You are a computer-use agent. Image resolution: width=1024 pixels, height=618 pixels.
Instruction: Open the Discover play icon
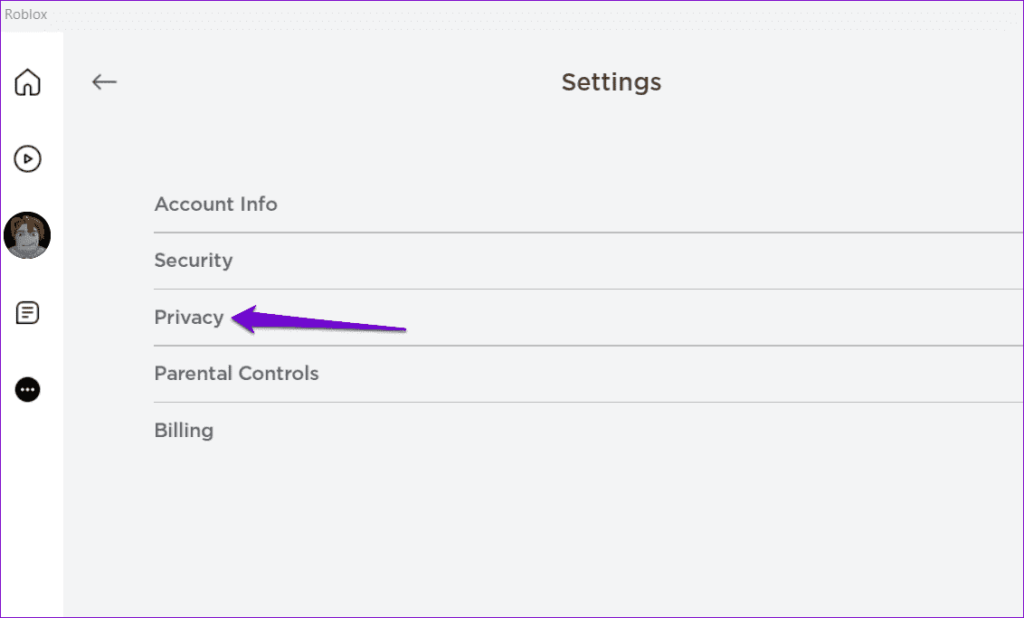click(28, 158)
